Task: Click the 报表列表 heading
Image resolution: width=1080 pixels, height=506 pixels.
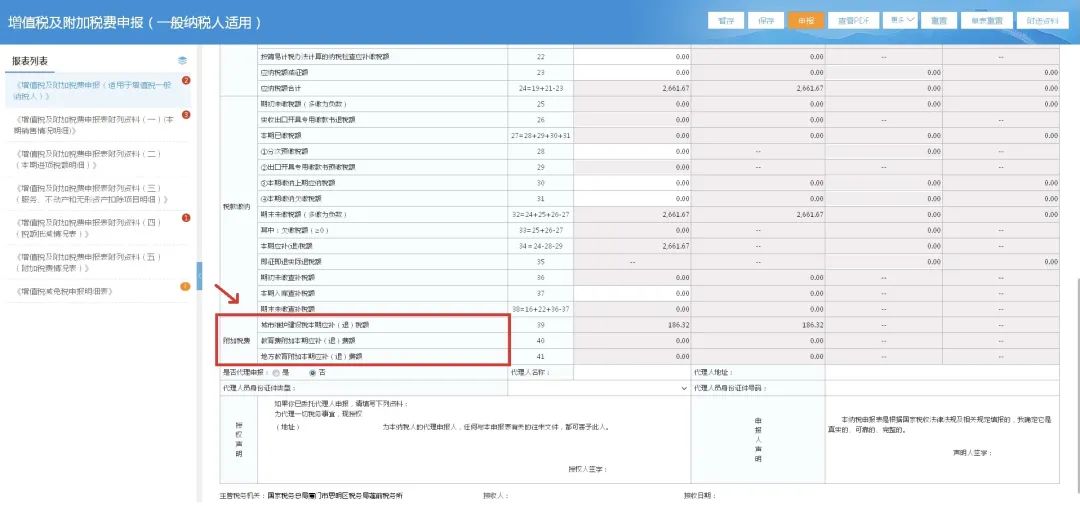Action: tap(30, 61)
